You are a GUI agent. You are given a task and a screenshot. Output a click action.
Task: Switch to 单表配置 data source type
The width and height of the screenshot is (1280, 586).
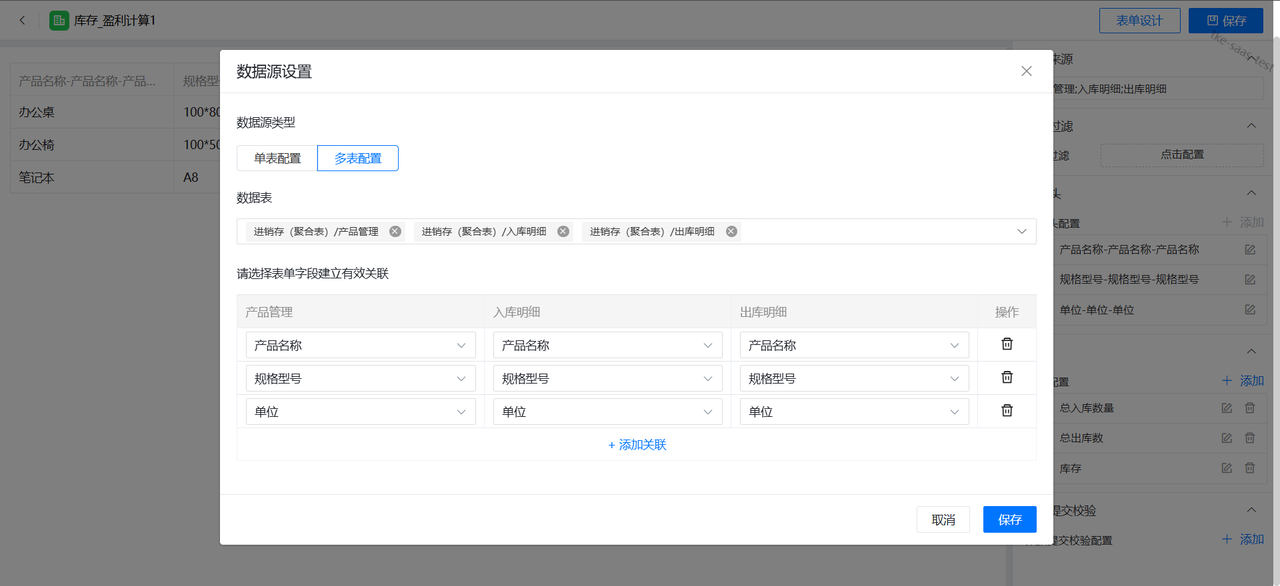click(x=277, y=158)
